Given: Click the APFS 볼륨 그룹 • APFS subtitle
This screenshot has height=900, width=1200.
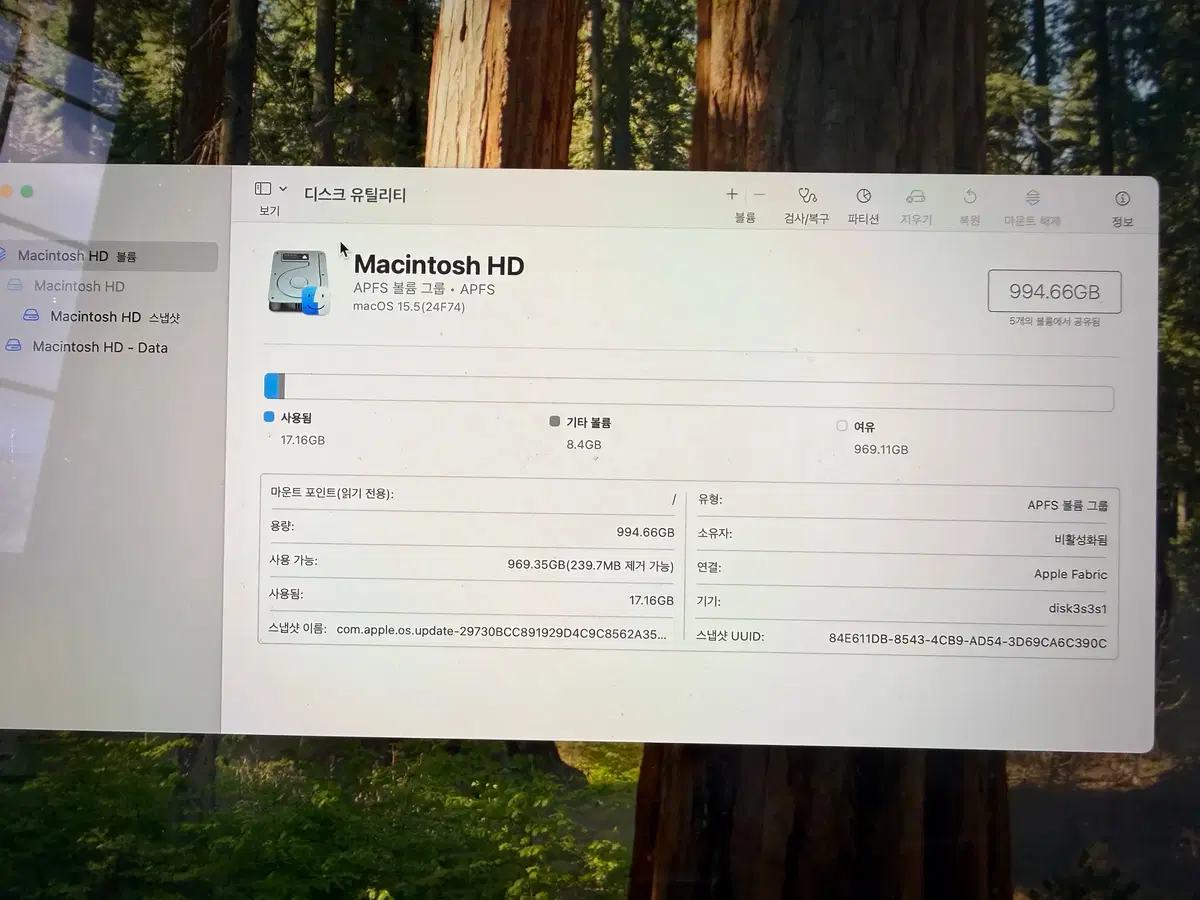Looking at the screenshot, I should coord(424,289).
